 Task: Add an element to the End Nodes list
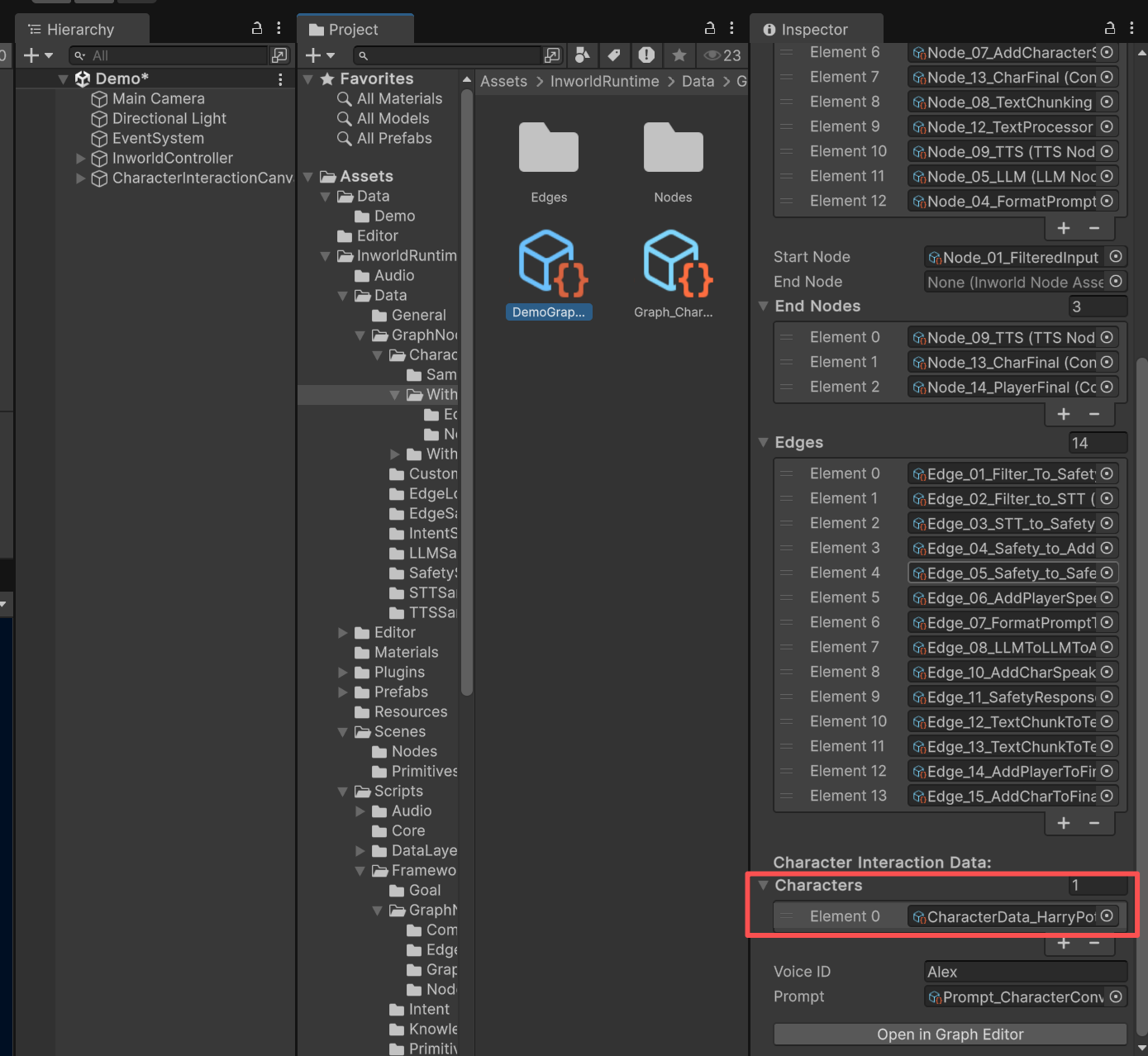point(1064,414)
